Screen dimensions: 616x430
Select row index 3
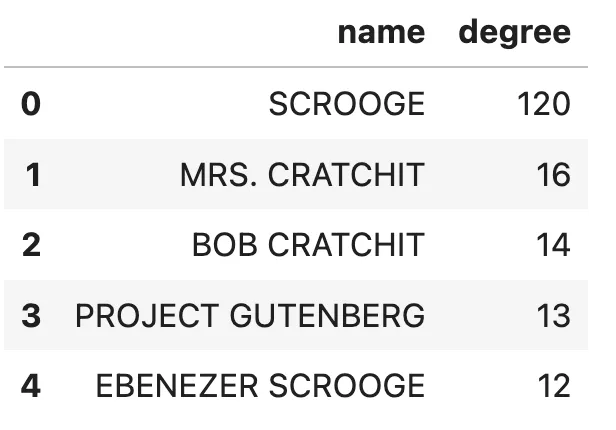[31, 316]
